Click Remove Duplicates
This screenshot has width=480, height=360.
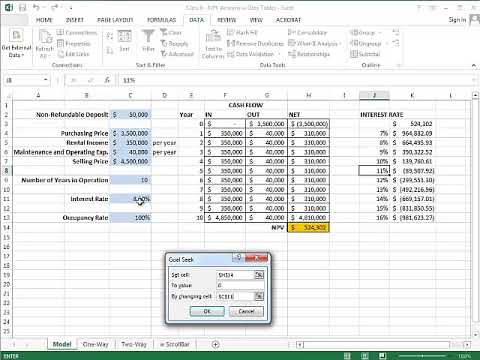pos(255,43)
